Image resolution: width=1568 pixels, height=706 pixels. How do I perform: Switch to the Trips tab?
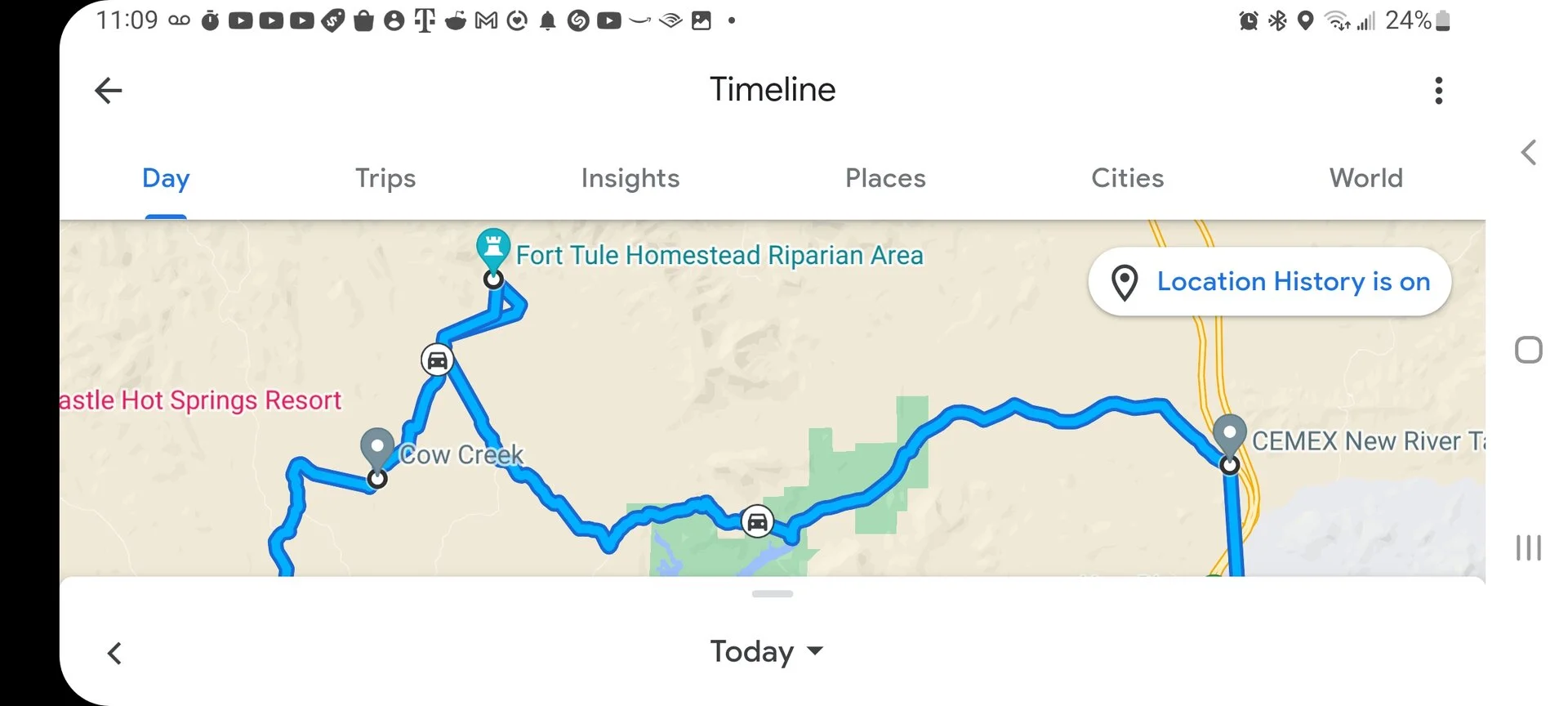385,178
